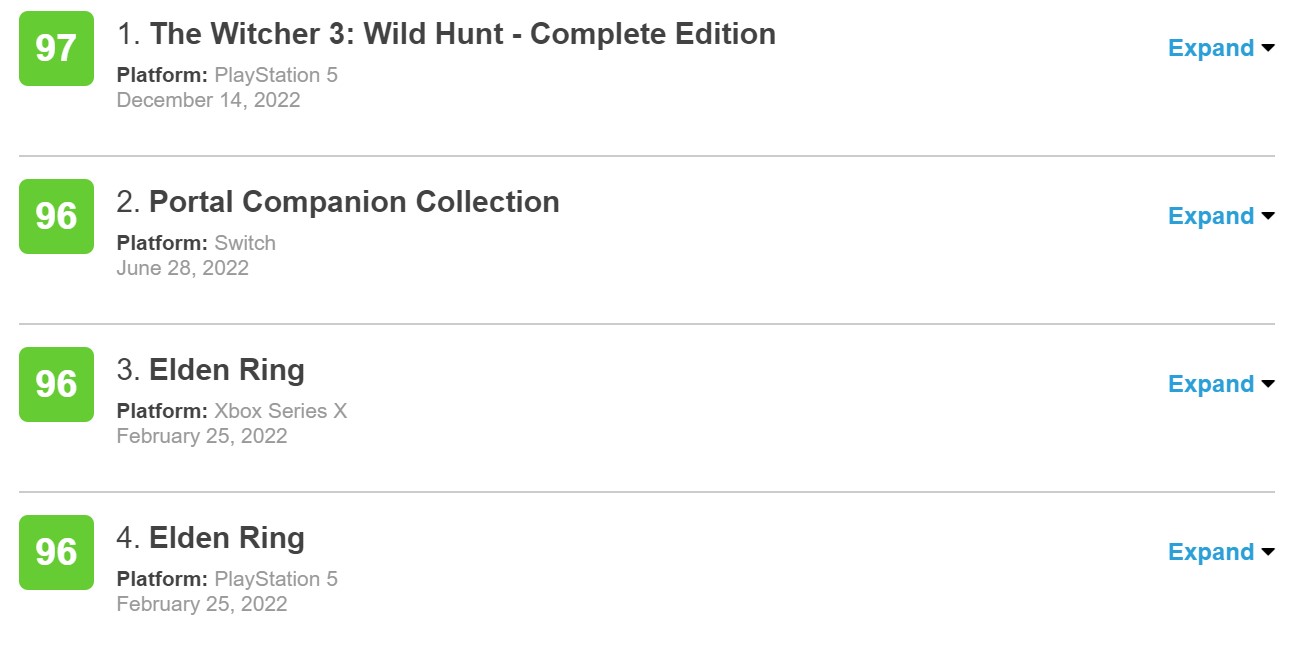Click the June 28, 2022 release date
This screenshot has height=646, width=1303.
182,268
